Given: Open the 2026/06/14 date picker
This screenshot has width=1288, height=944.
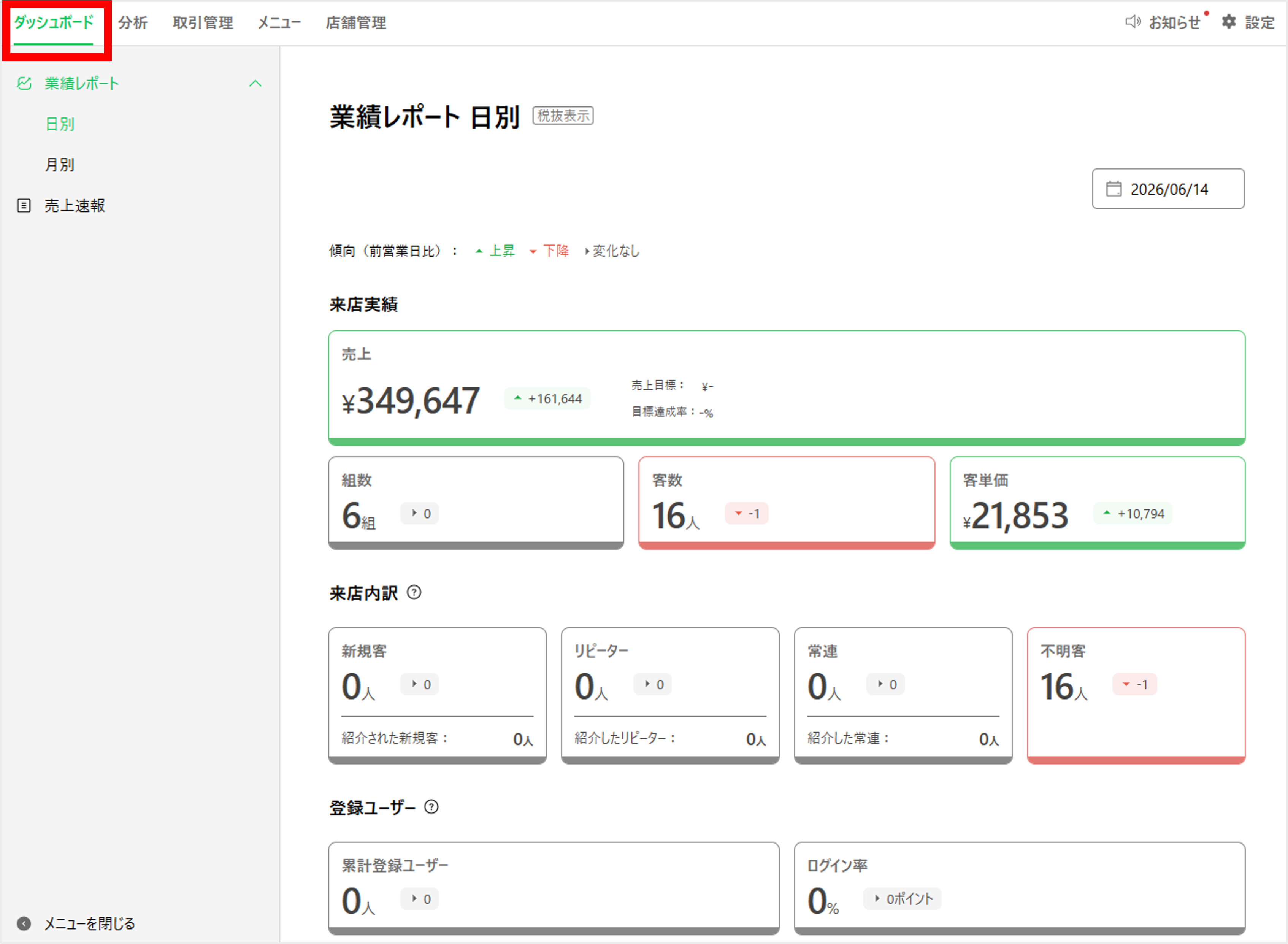Looking at the screenshot, I should point(1168,189).
